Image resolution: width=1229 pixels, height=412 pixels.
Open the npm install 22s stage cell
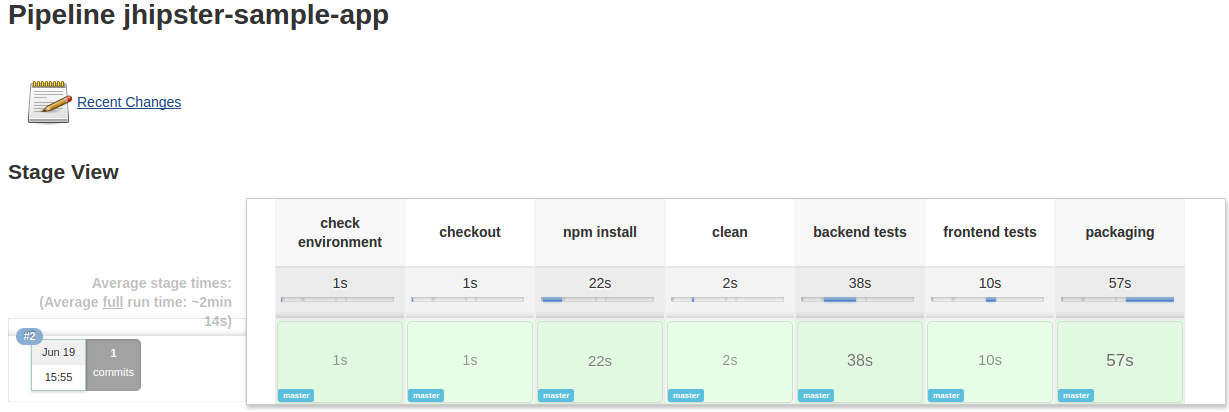[x=600, y=360]
